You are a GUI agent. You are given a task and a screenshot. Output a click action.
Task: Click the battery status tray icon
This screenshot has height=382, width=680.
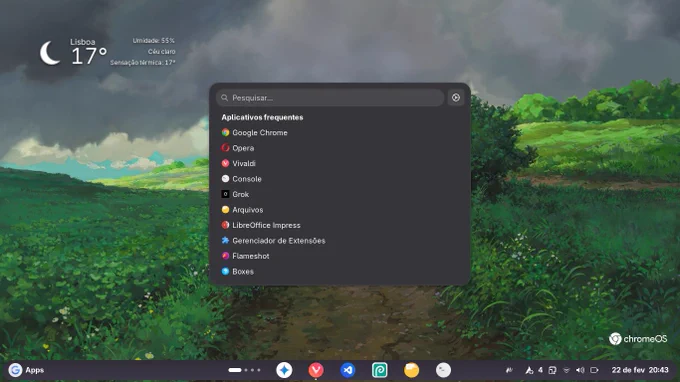point(595,370)
